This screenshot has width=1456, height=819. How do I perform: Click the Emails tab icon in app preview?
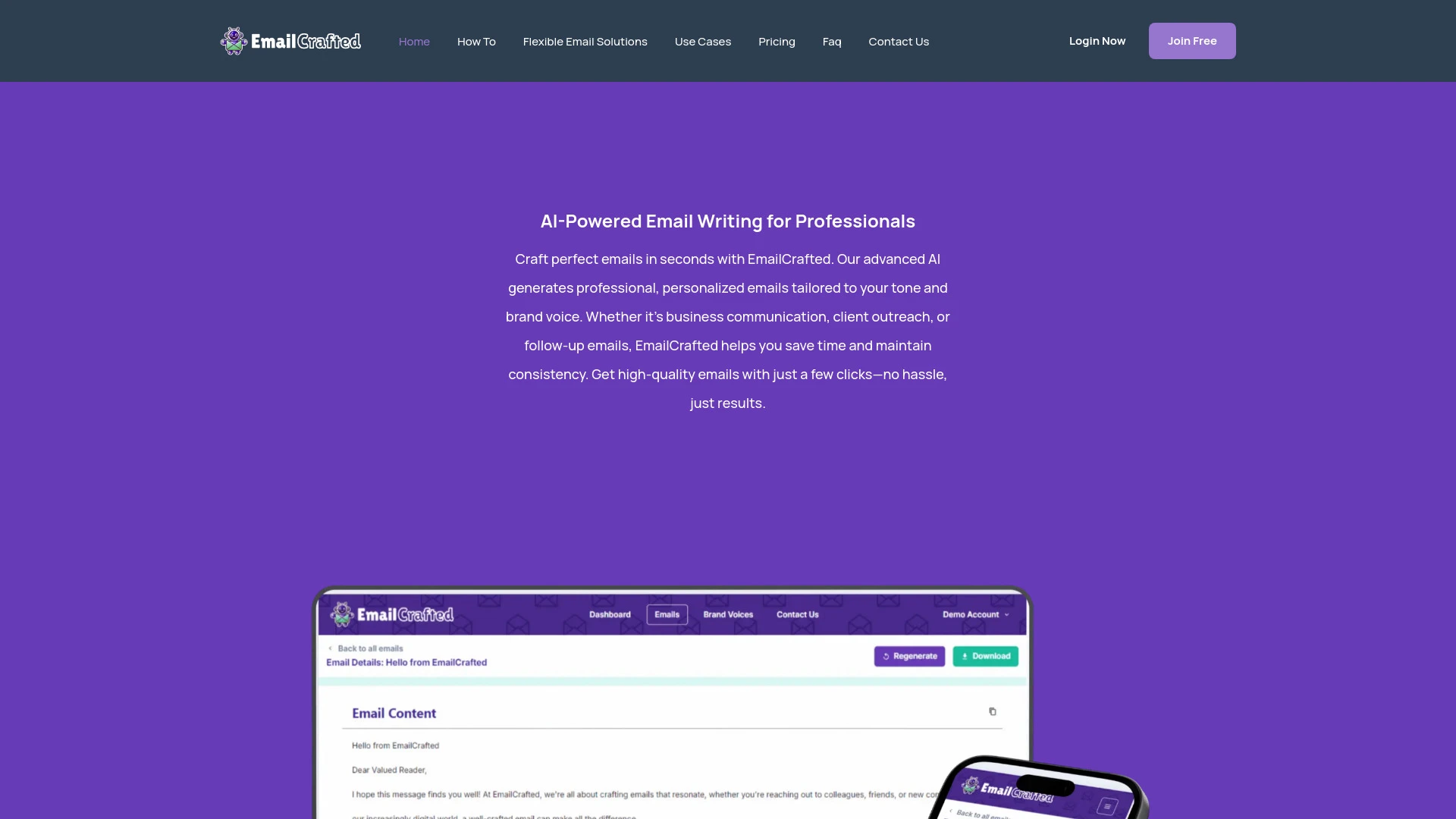(x=666, y=614)
